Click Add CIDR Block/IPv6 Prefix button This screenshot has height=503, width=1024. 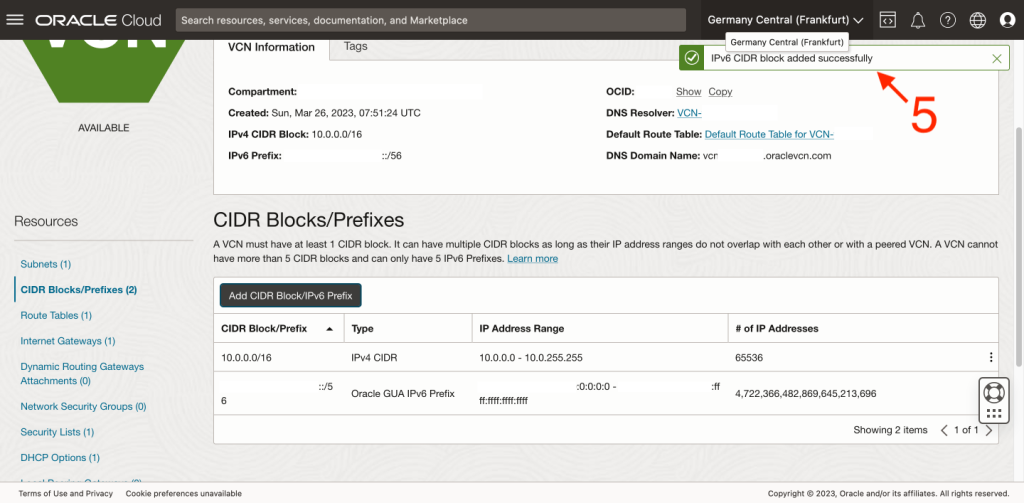click(291, 295)
